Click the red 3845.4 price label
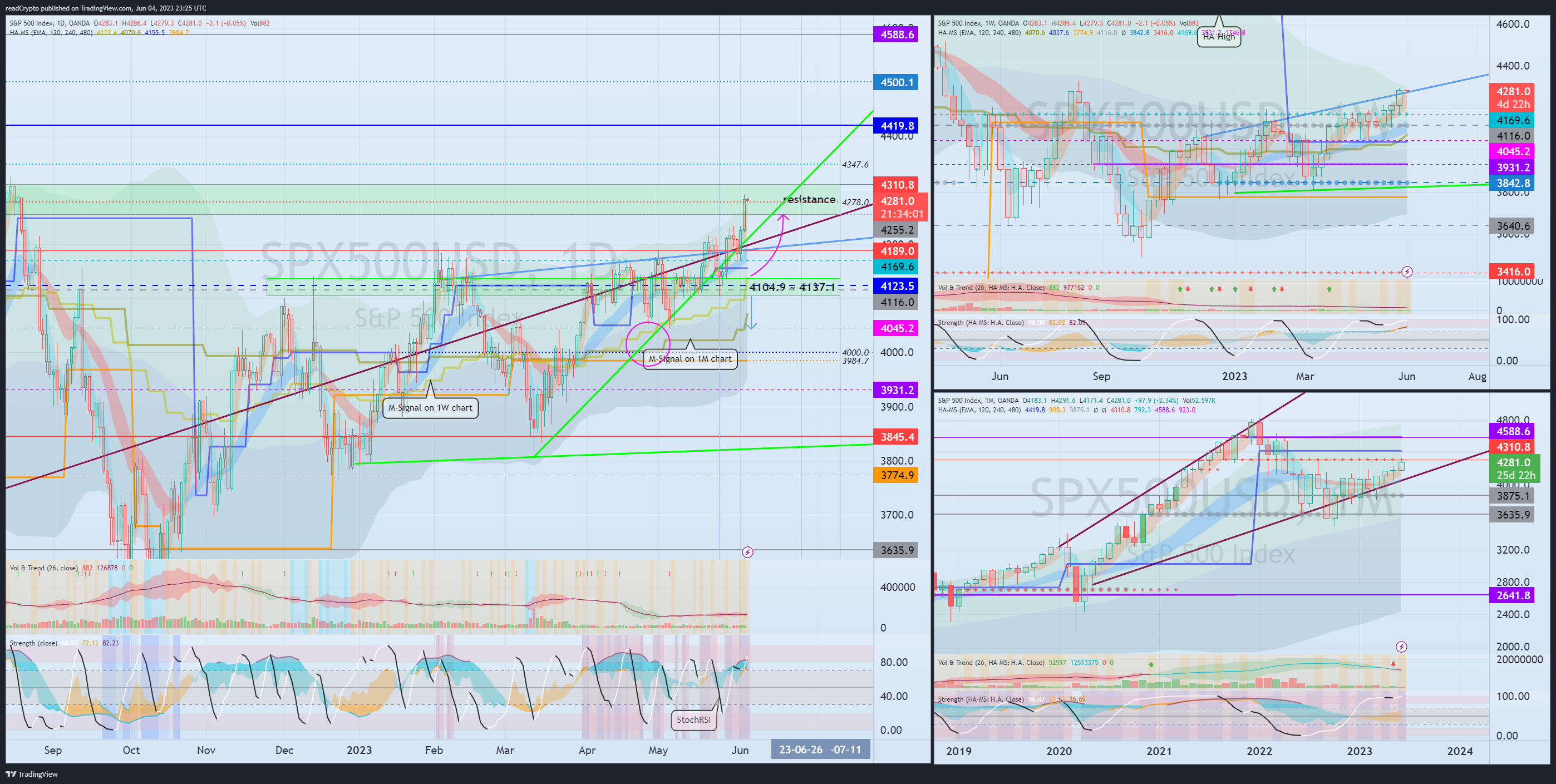Screen dimensions: 1556x784 pyautogui.click(x=897, y=437)
